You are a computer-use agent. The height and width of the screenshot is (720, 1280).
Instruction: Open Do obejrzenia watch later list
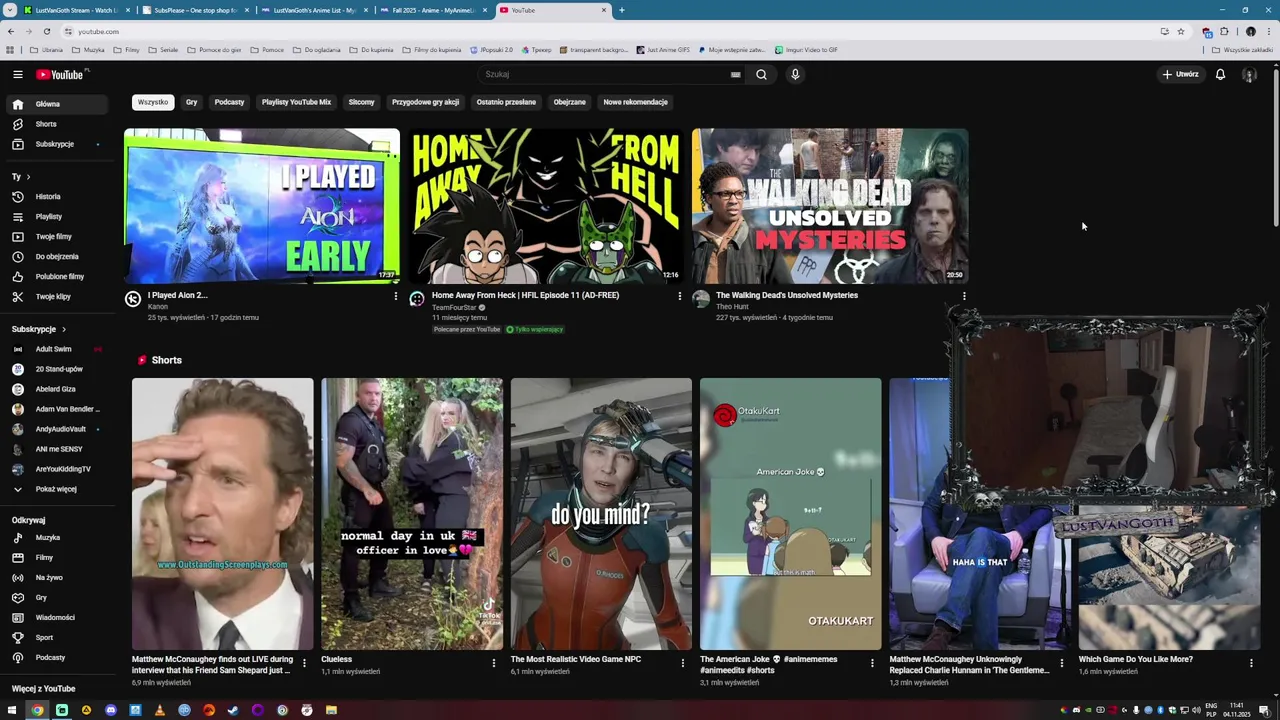point(56,257)
